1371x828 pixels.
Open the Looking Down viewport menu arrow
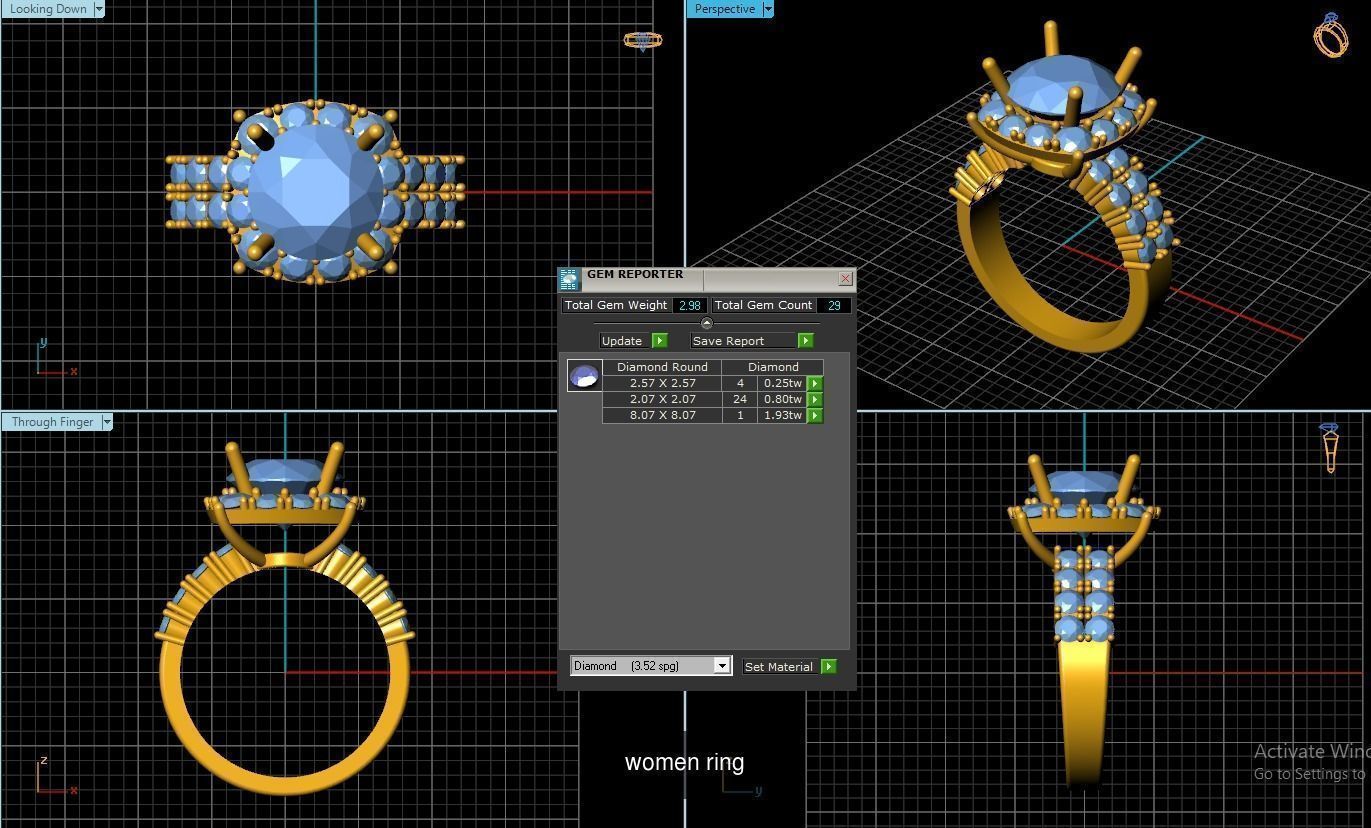pyautogui.click(x=99, y=9)
